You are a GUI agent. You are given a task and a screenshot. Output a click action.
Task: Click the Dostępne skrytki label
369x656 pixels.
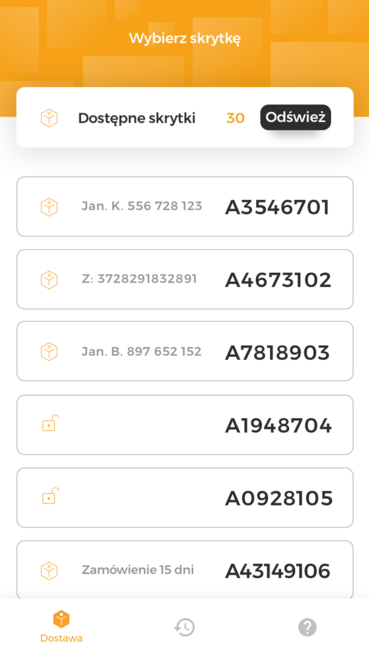pyautogui.click(x=137, y=119)
